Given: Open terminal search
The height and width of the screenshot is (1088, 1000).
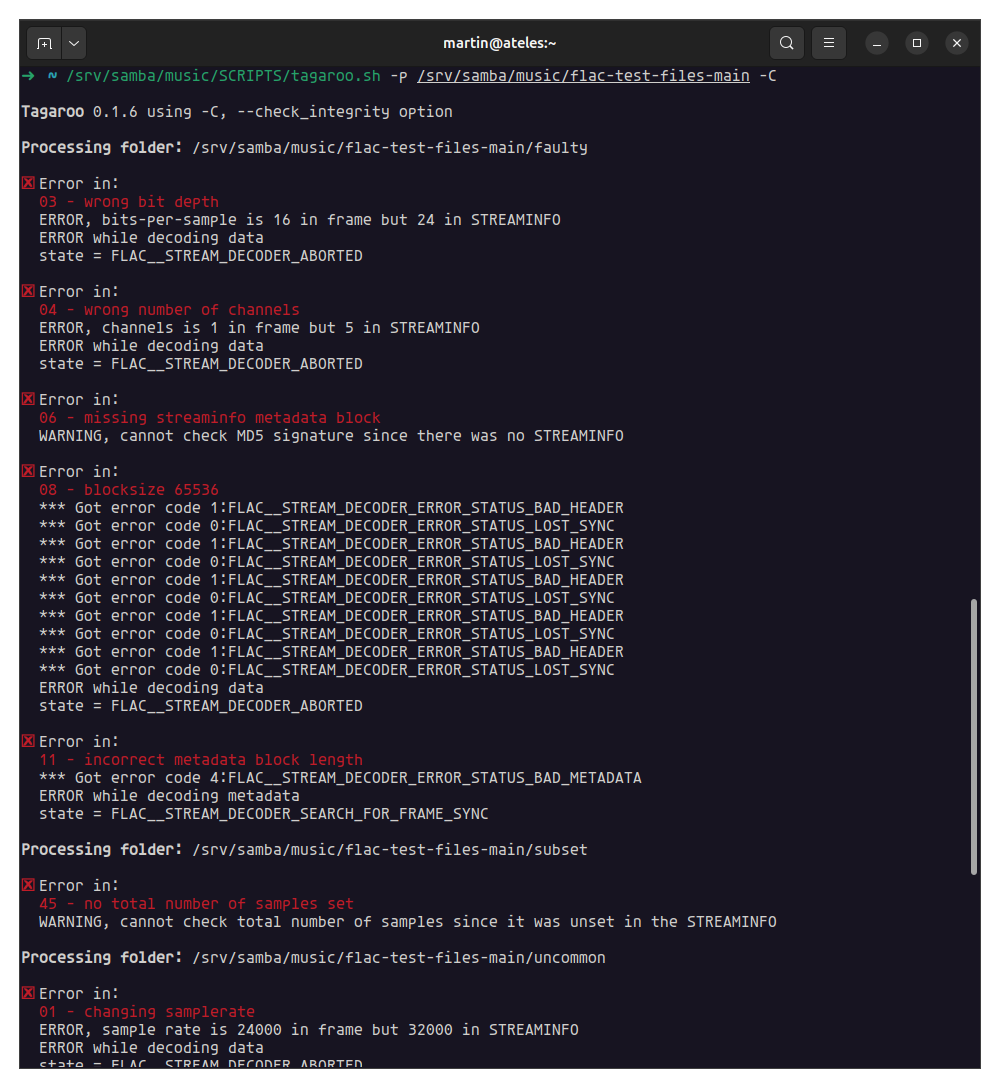Looking at the screenshot, I should (787, 43).
